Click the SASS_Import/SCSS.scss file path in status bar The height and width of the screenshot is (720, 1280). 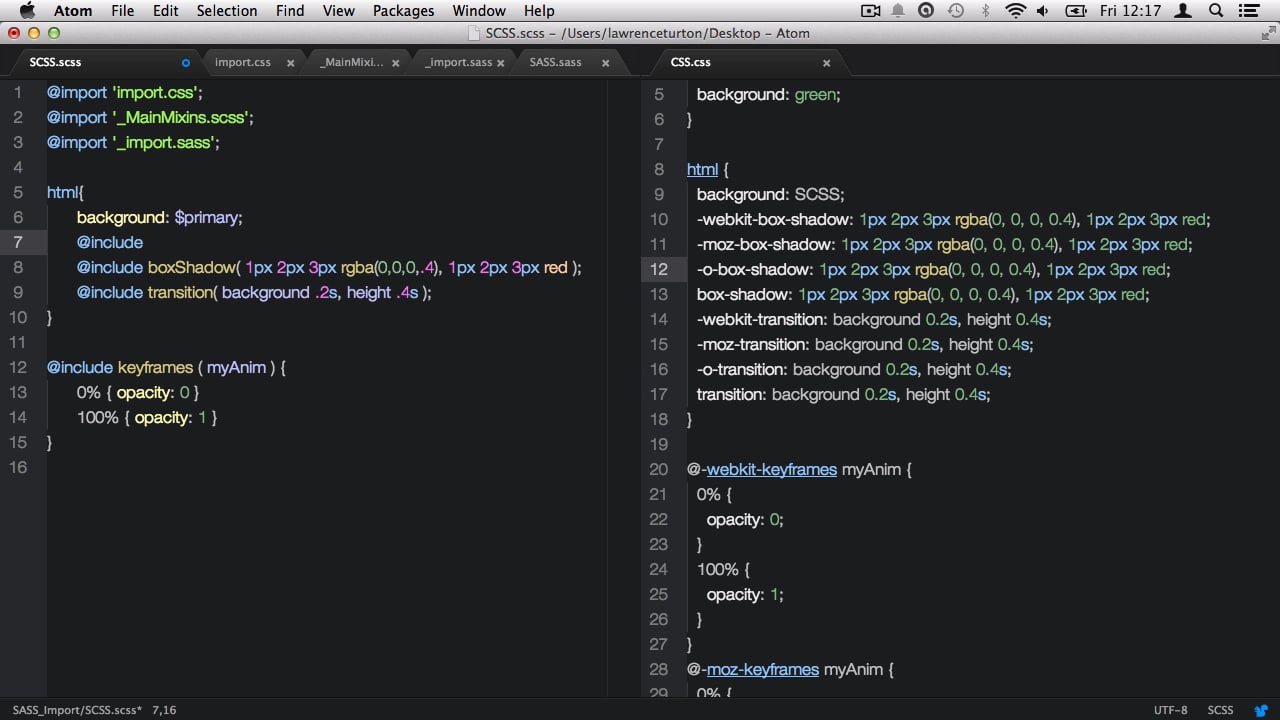tap(77, 710)
